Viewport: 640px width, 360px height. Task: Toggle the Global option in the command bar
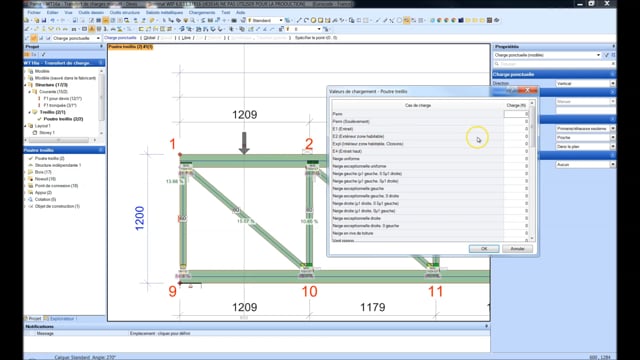[x=149, y=38]
